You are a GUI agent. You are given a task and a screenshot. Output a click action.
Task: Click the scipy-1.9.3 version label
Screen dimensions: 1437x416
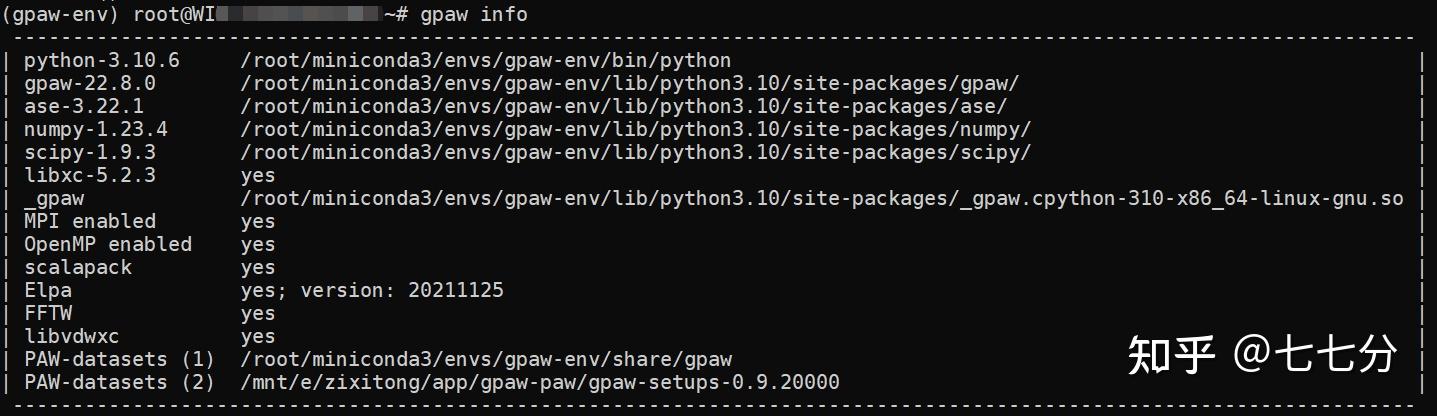[89, 152]
